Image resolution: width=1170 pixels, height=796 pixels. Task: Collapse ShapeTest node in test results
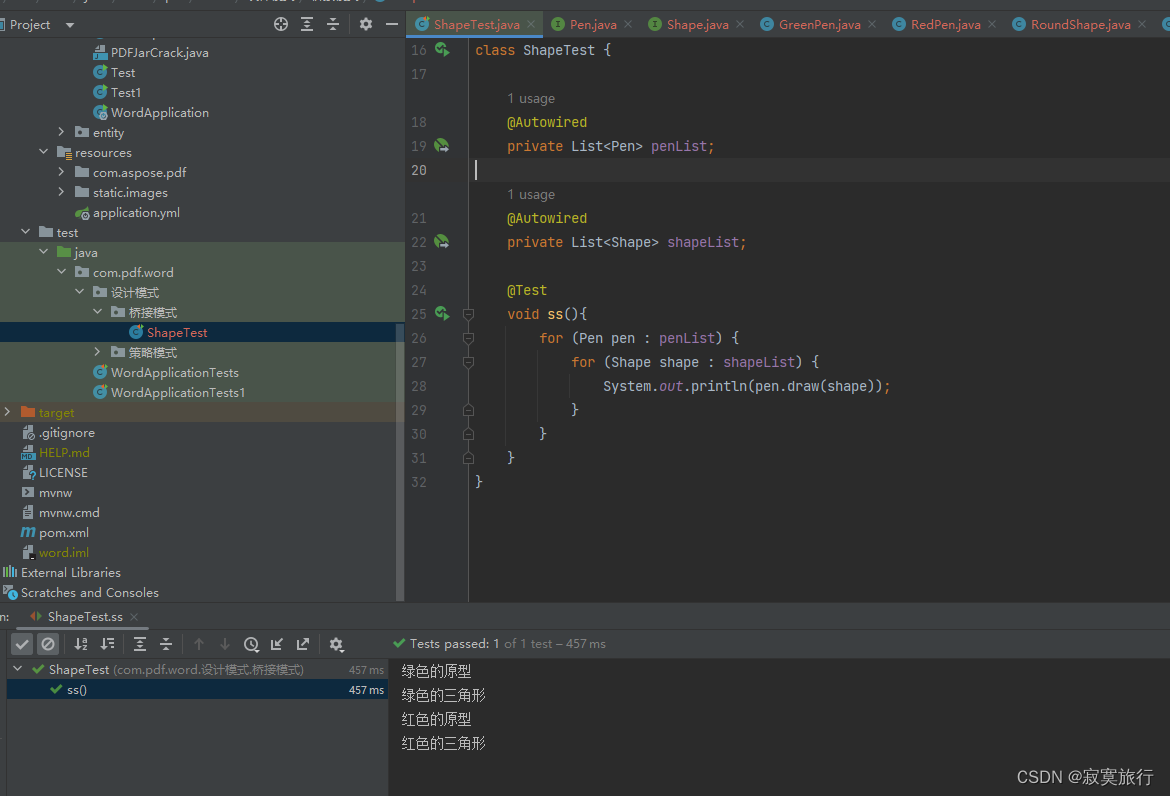[18, 669]
